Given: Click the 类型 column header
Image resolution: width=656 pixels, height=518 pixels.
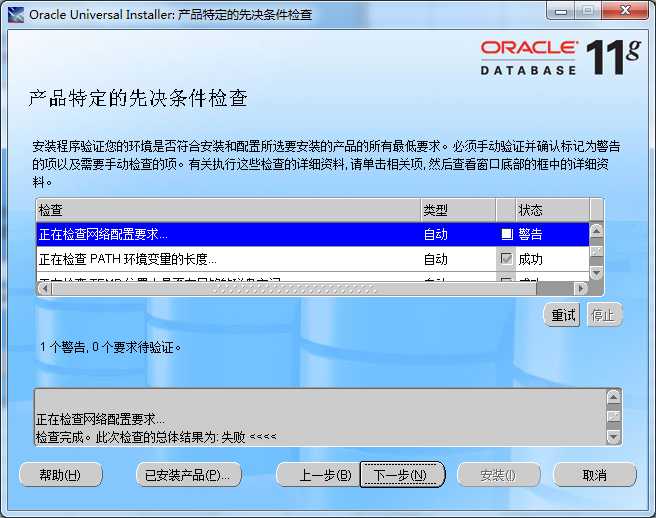Looking at the screenshot, I should (x=458, y=210).
